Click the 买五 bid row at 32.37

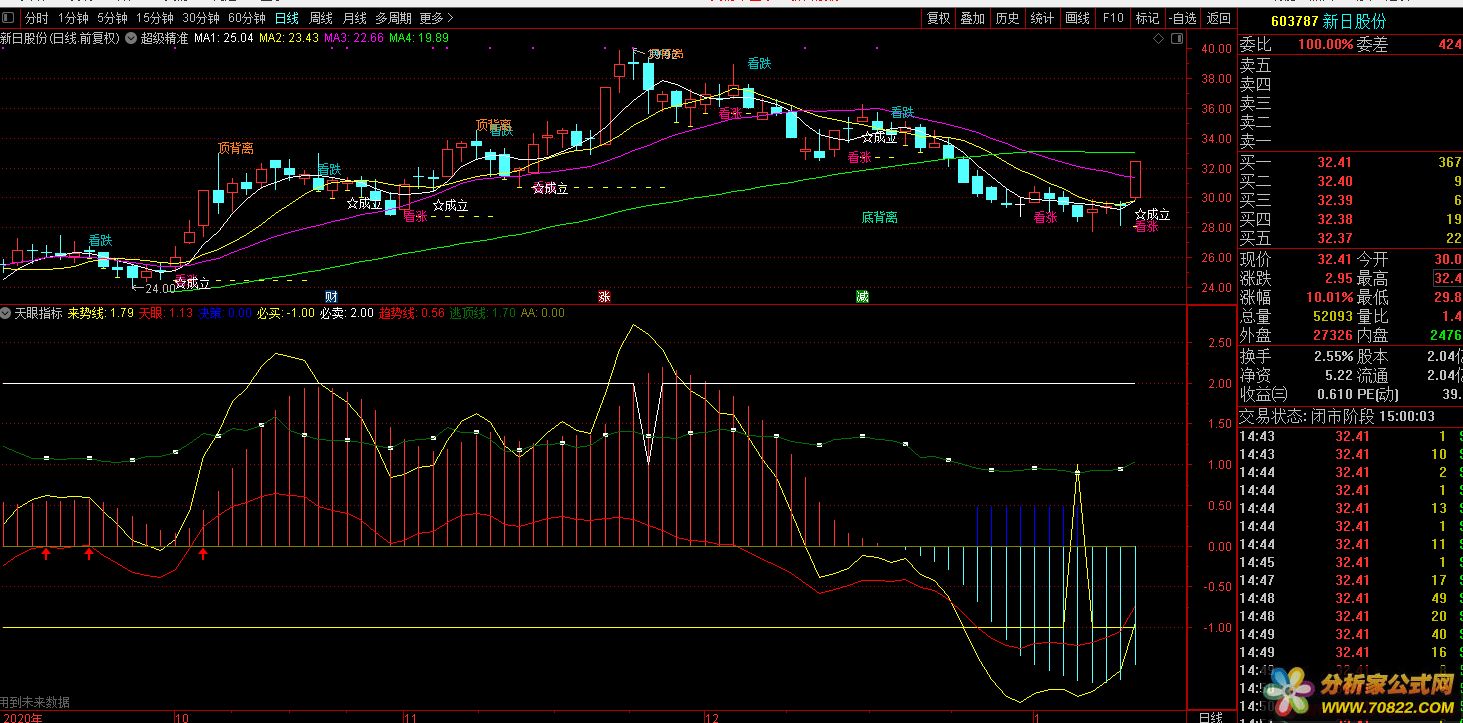click(1350, 238)
